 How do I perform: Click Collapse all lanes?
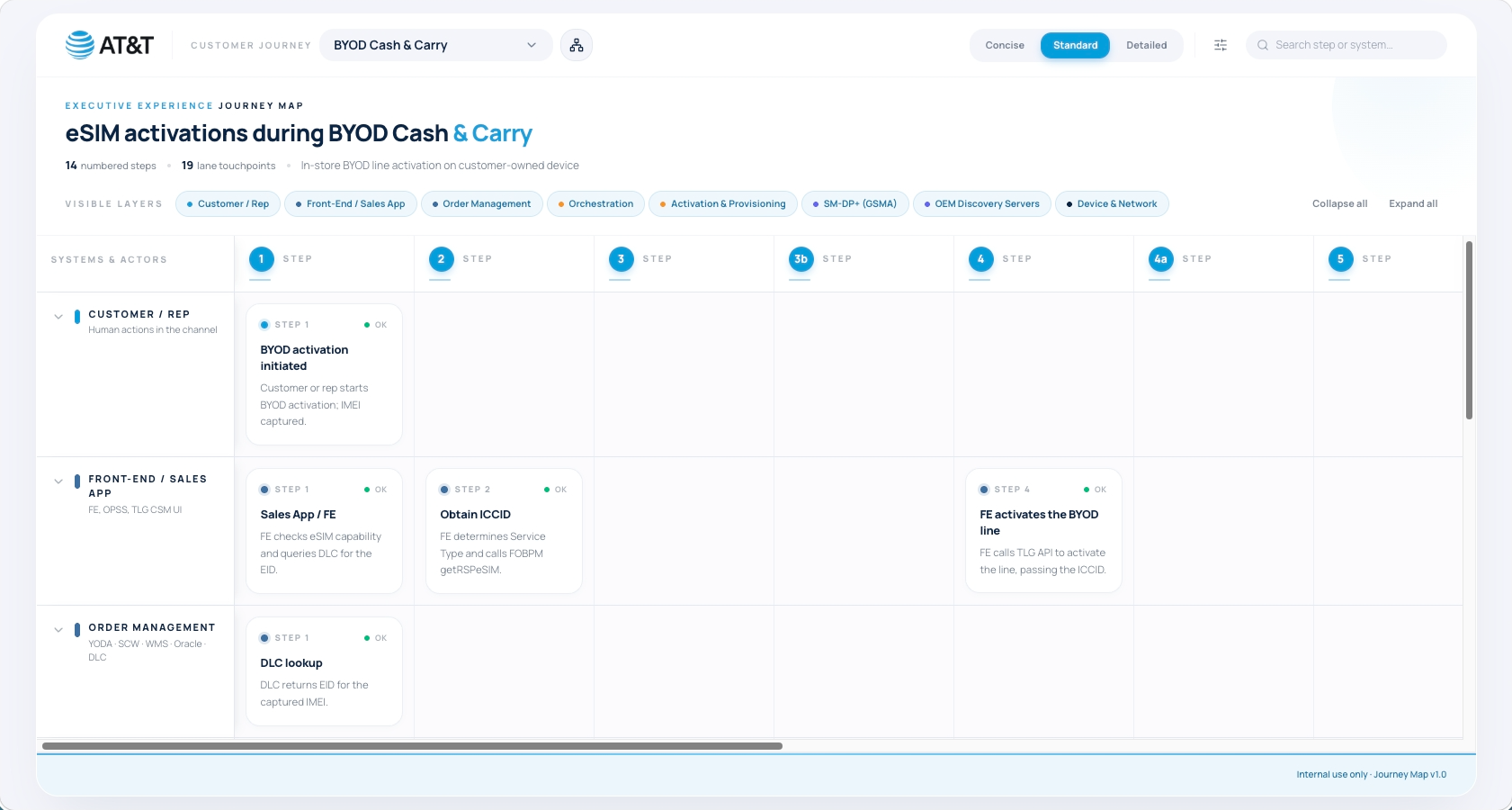coord(1339,204)
